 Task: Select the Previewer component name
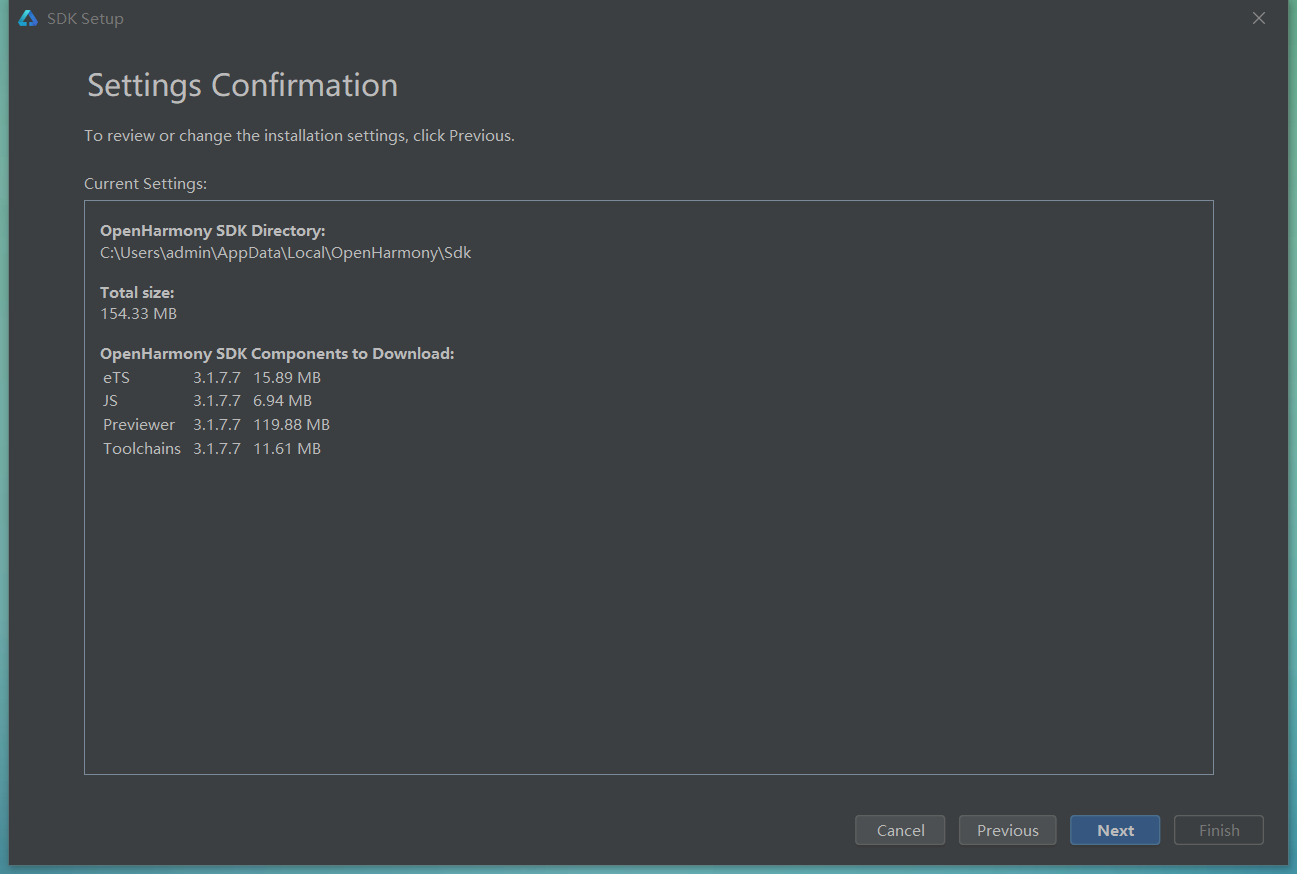pos(139,425)
